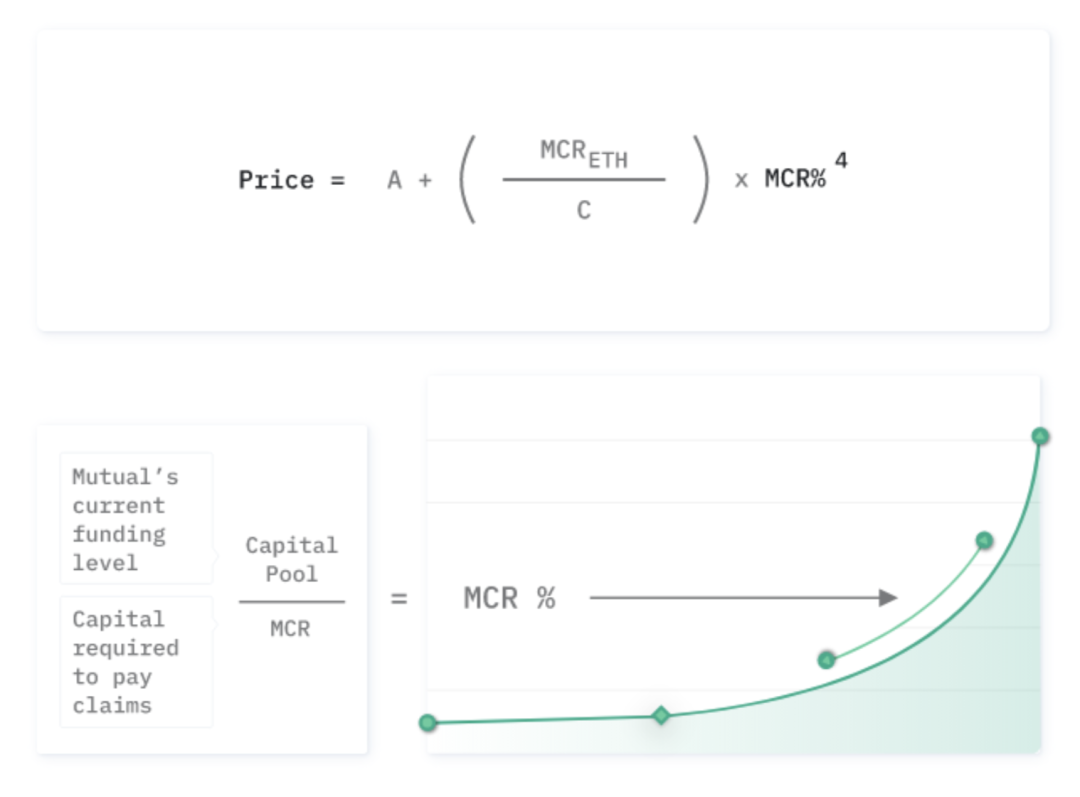Click the bold MCR% term in the formula
The width and height of the screenshot is (1080, 797).
pyautogui.click(x=795, y=180)
